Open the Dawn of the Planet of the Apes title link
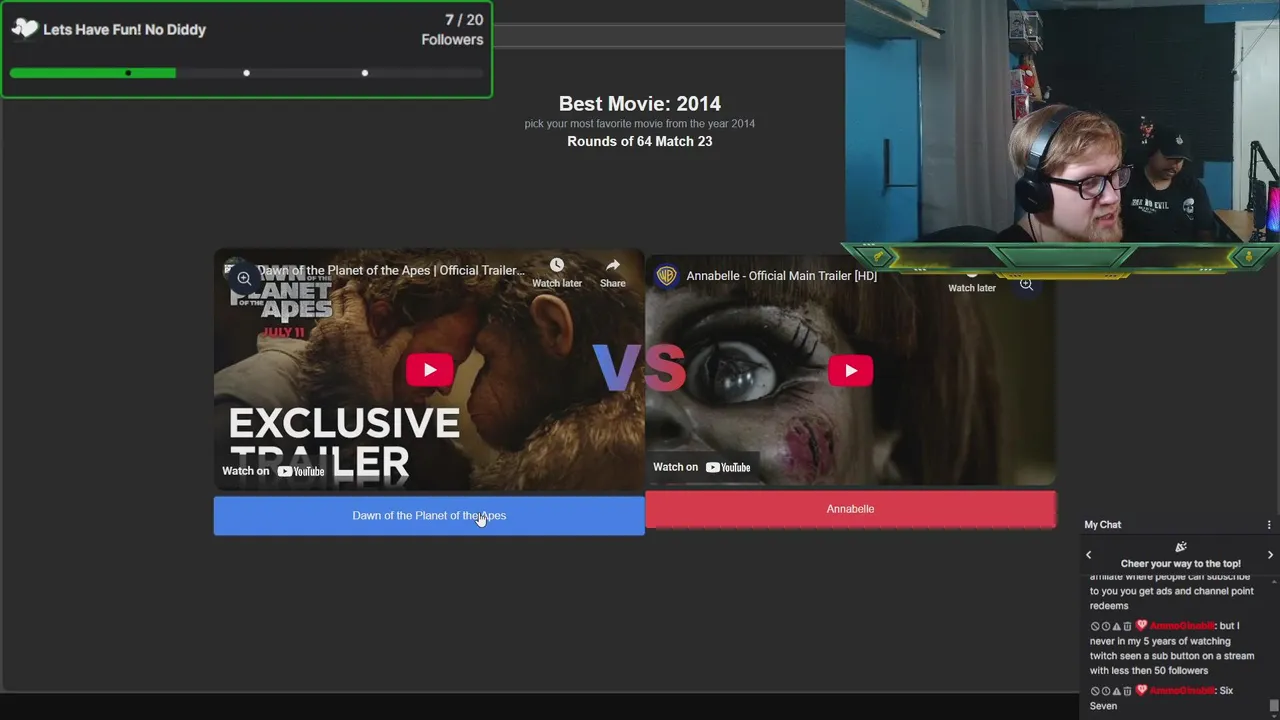Screen dimensions: 1280x720 [390, 270]
